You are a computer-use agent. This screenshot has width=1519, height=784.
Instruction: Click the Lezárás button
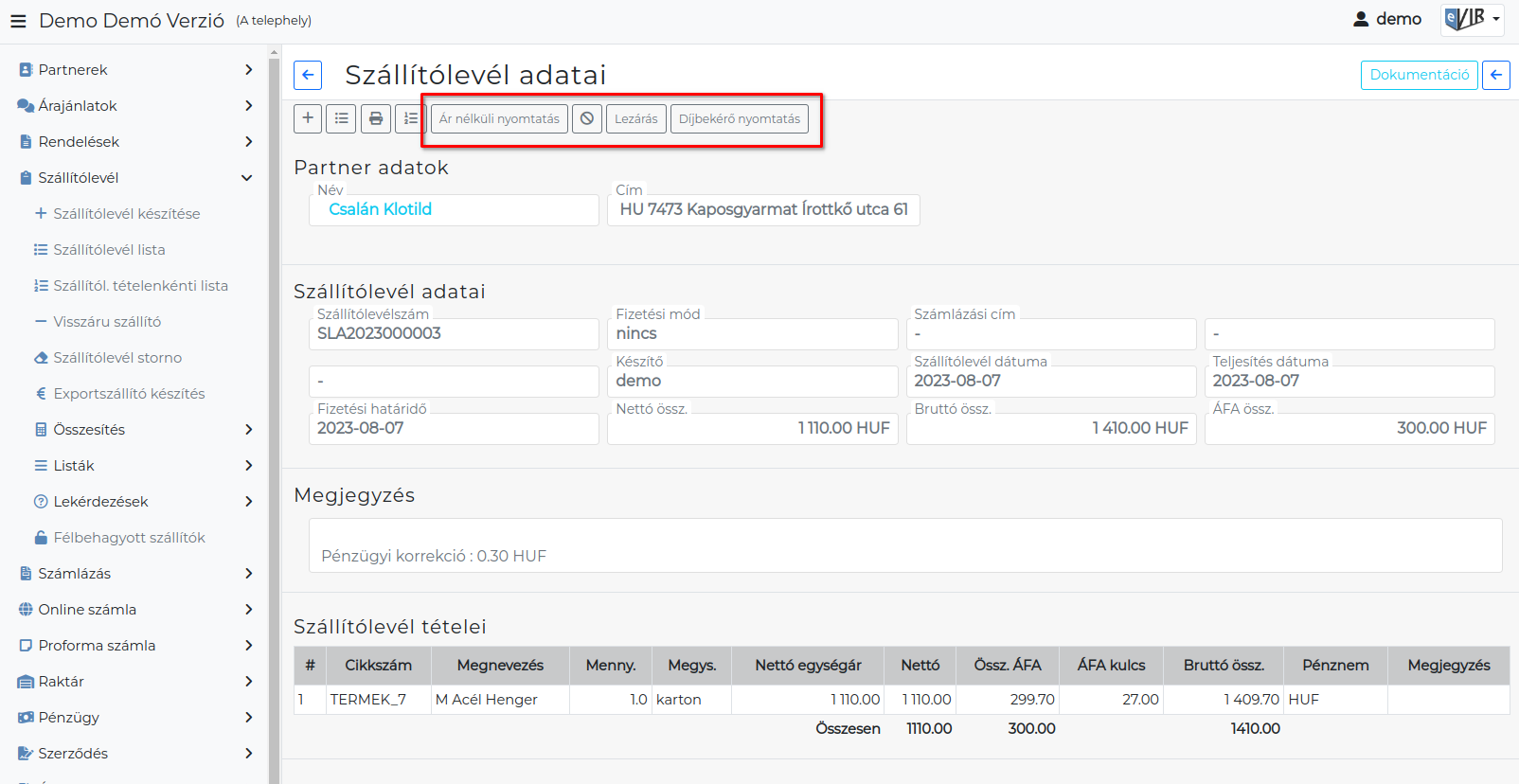tap(636, 118)
